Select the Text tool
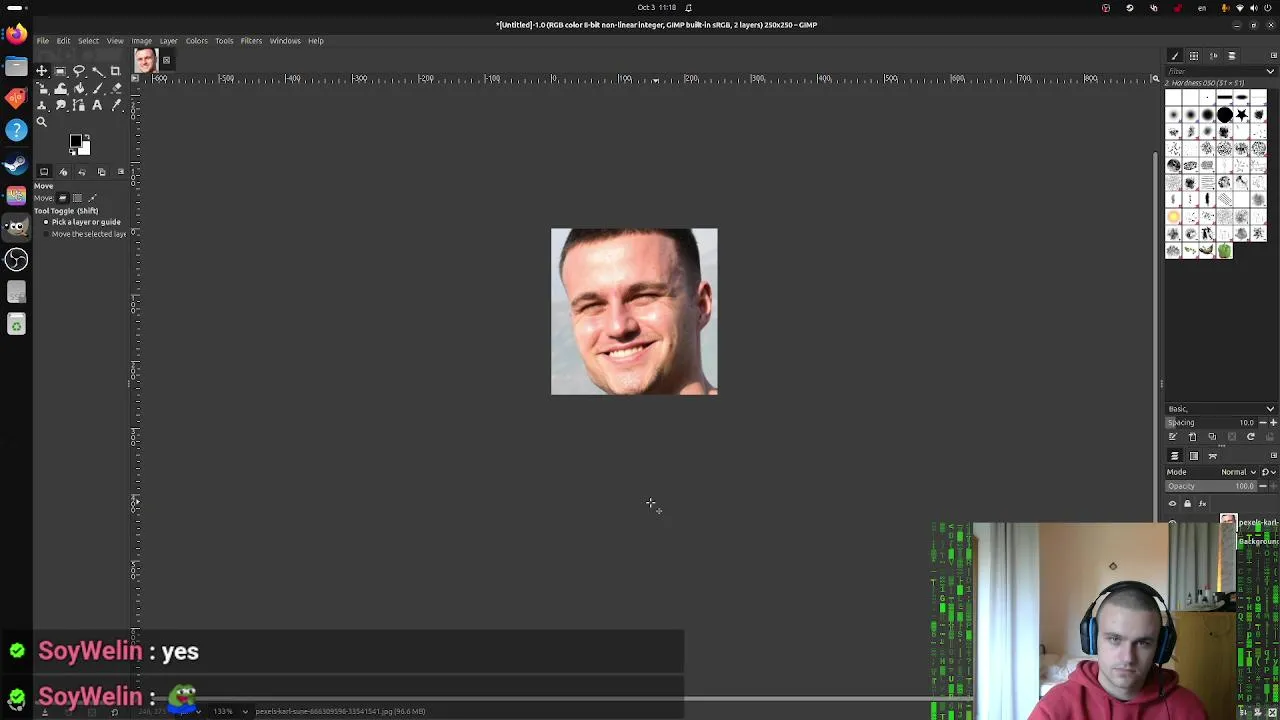1280x720 pixels. [97, 105]
